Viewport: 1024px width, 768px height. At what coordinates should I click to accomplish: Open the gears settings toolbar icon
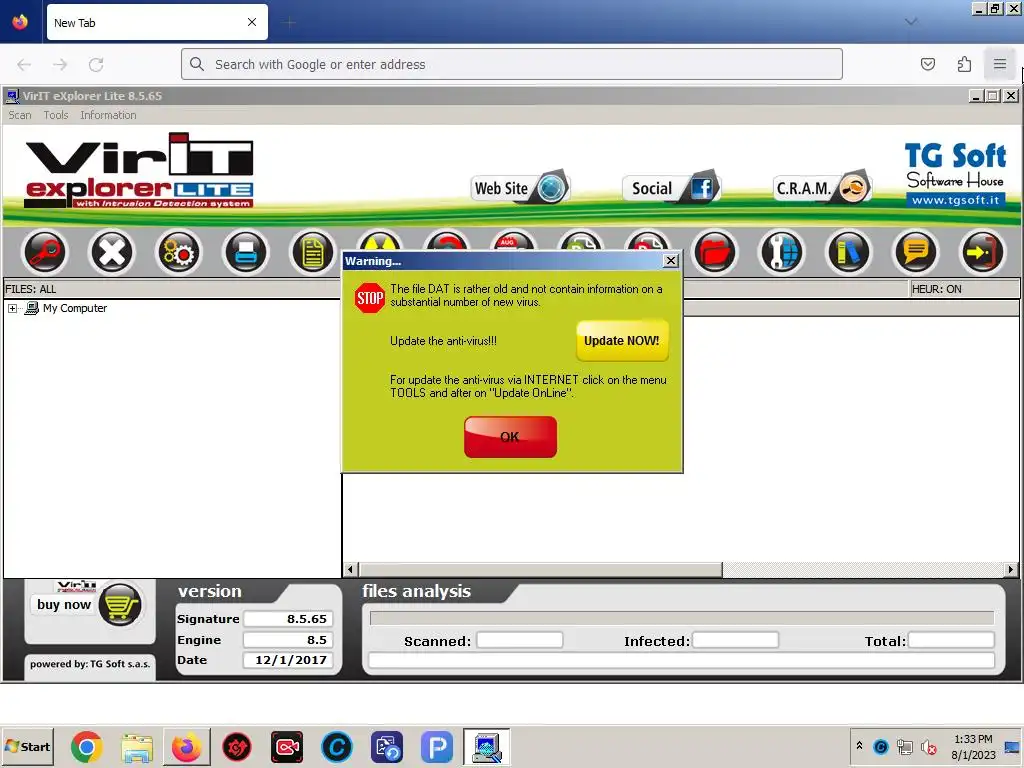coord(178,252)
